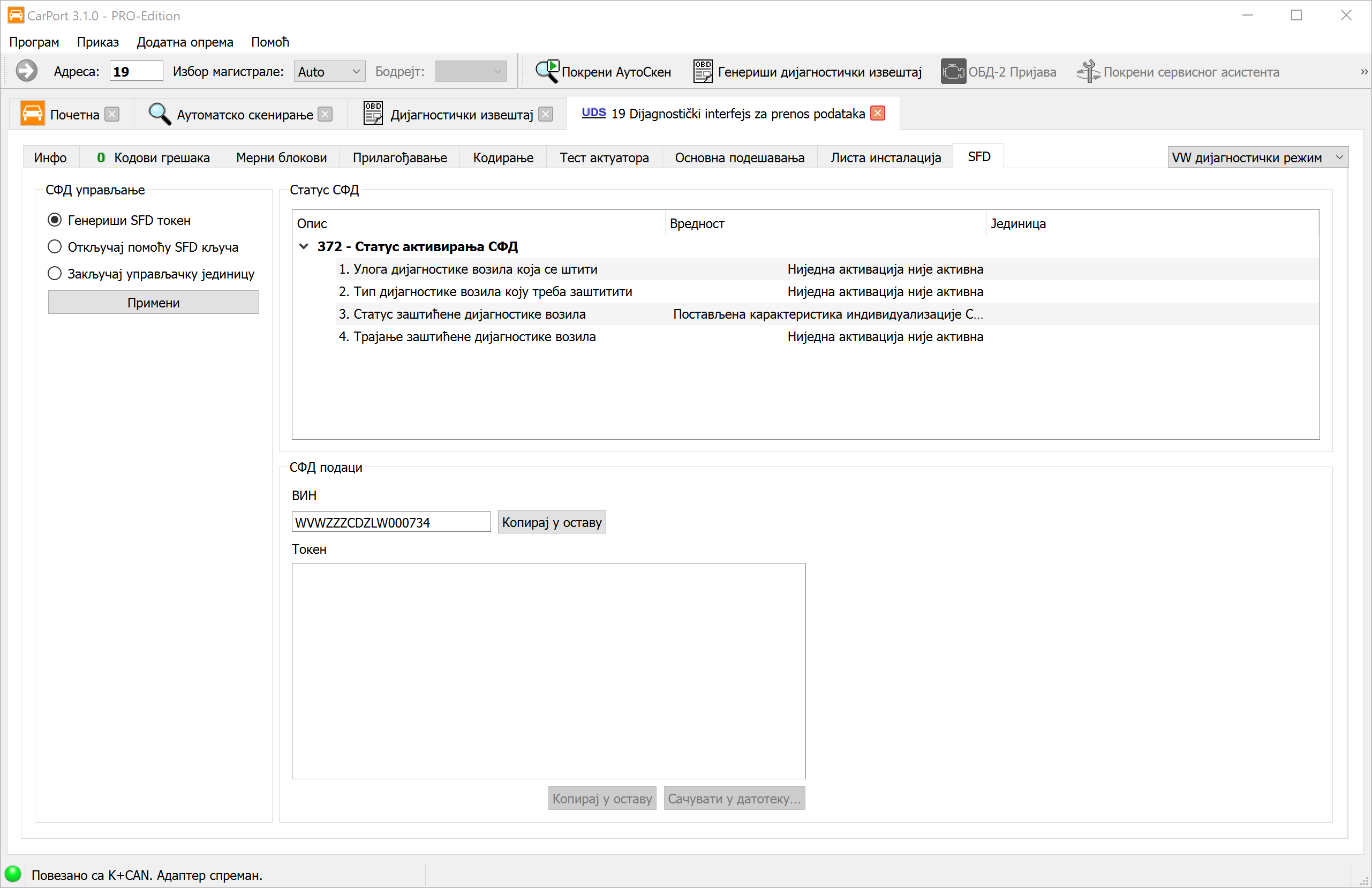Select Откључај помоћу SFD кључа option

pos(55,247)
